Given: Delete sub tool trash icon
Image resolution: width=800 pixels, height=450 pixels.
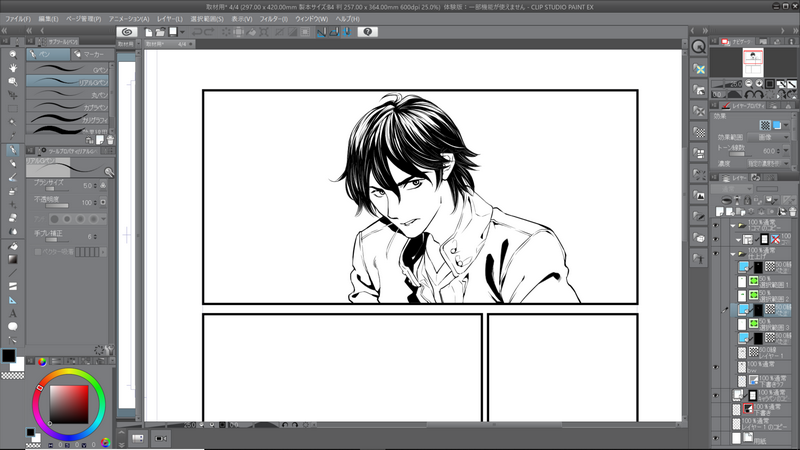Looking at the screenshot, I should 110,140.
